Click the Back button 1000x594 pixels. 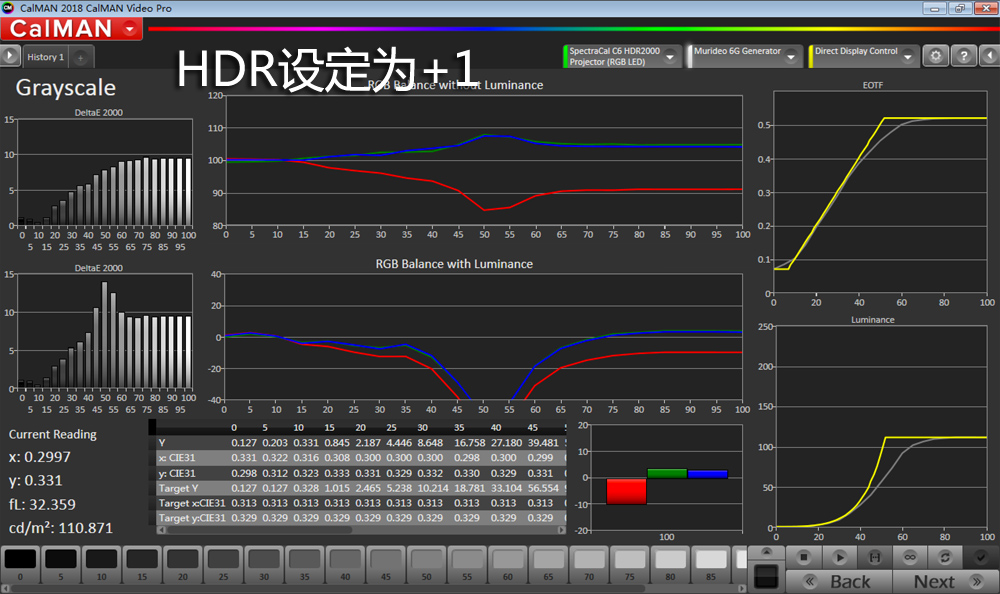pos(837,581)
